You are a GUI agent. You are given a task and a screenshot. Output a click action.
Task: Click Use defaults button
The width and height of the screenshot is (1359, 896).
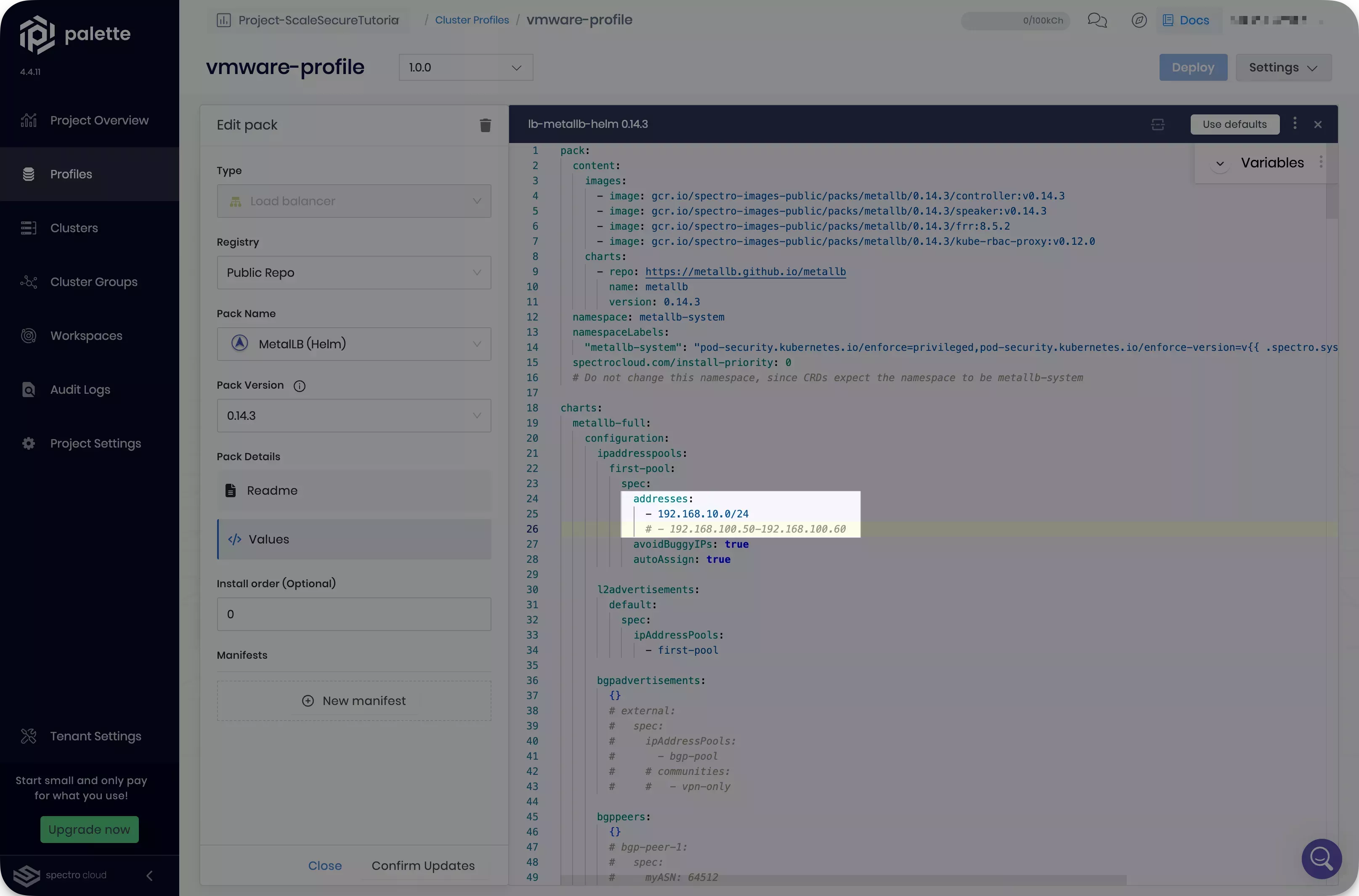[x=1234, y=125]
